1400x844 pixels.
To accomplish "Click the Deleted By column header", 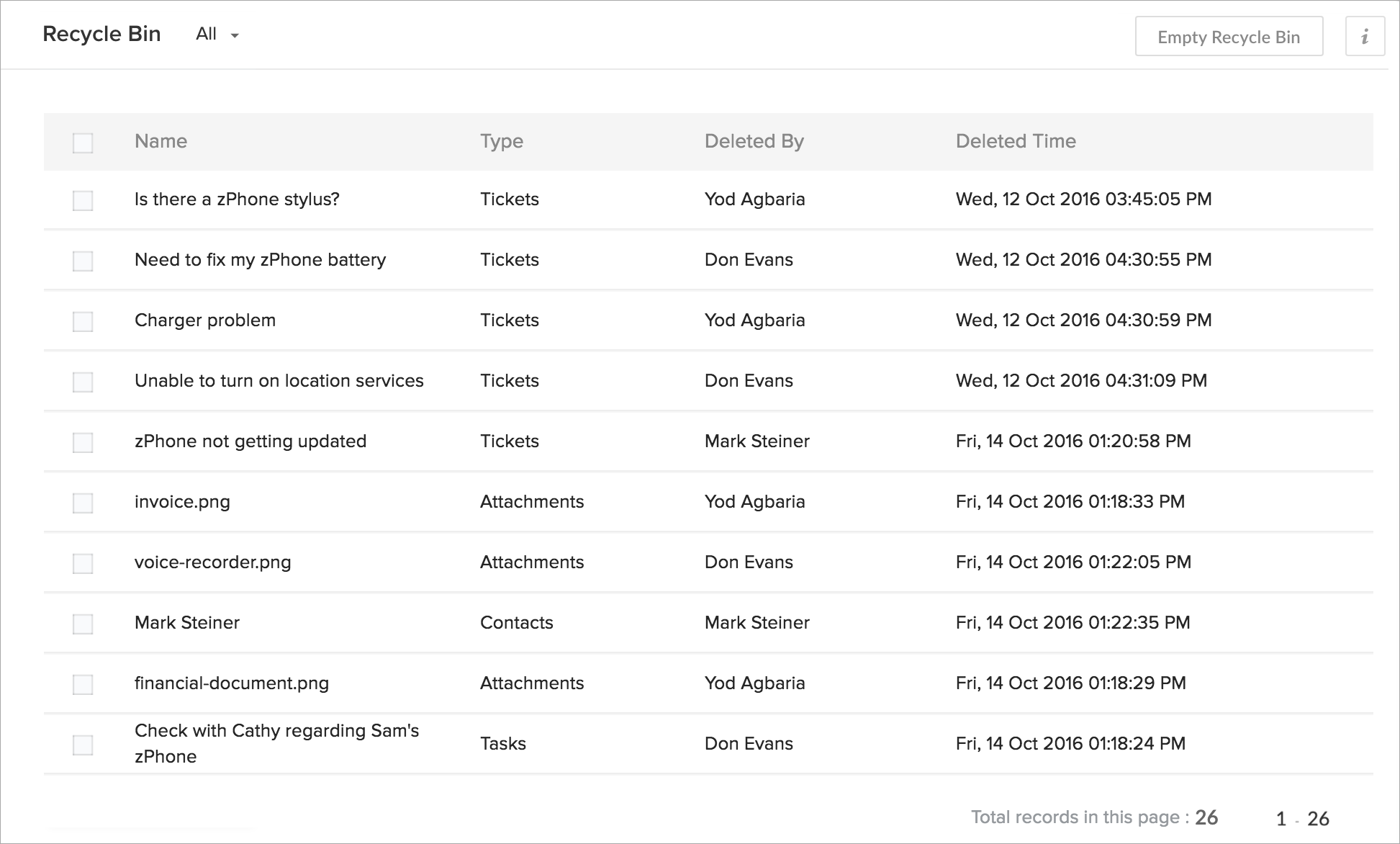I will click(754, 141).
